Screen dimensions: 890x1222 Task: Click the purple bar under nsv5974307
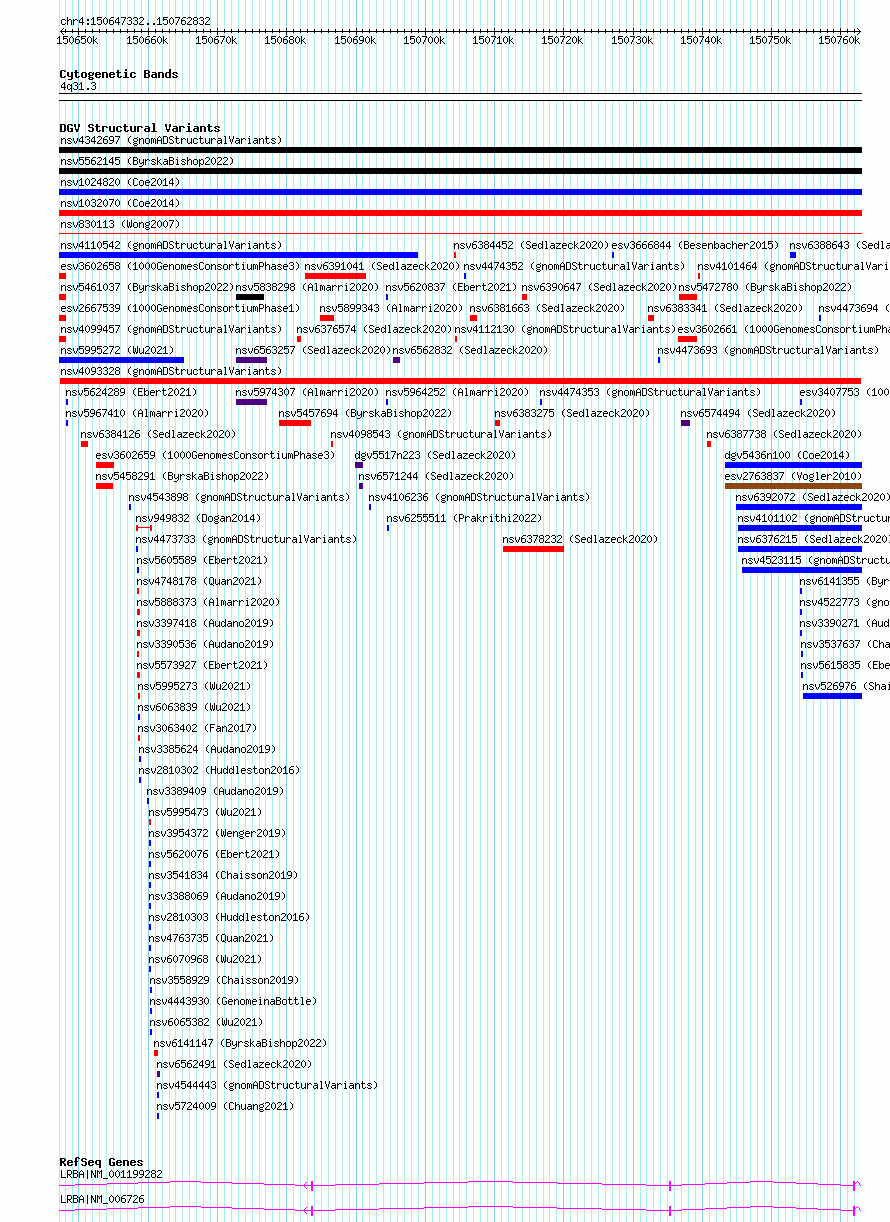(251, 402)
